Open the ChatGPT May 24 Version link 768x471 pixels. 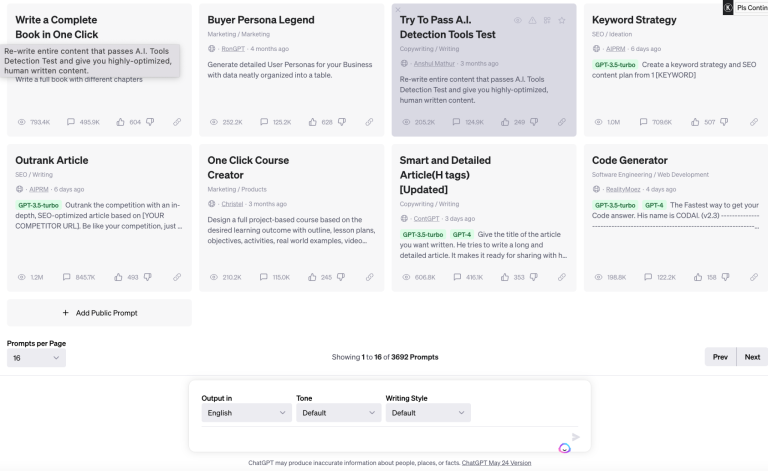tap(496, 463)
